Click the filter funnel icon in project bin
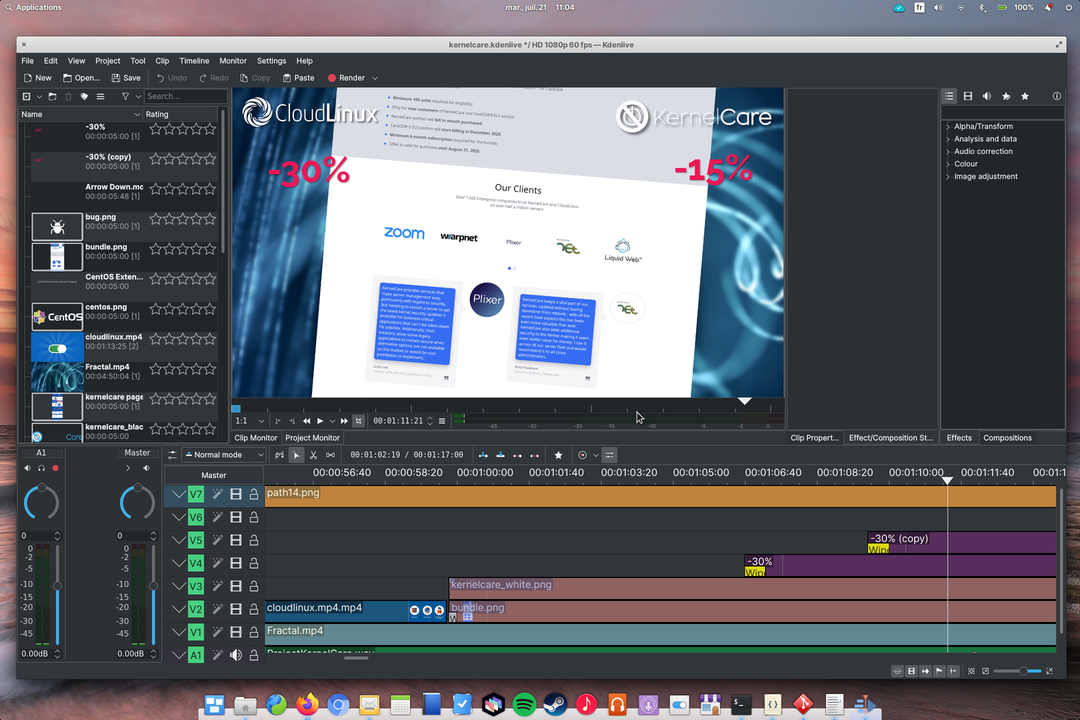 point(125,96)
